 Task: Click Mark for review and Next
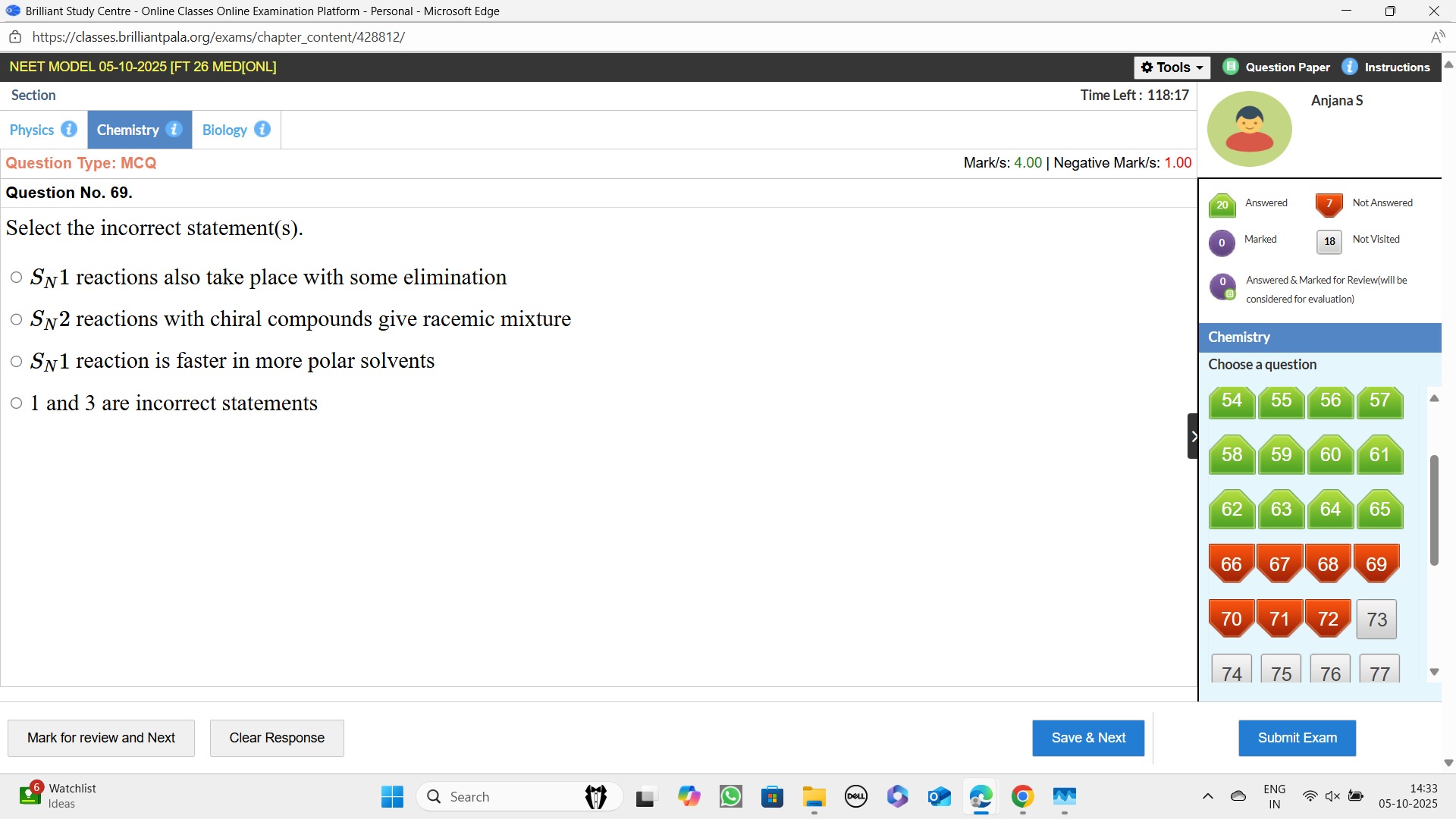pos(101,738)
